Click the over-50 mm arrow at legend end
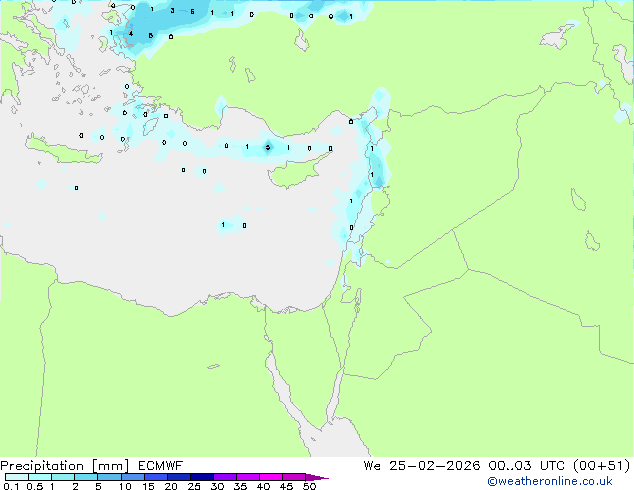This screenshot has width=634, height=490. [317, 477]
